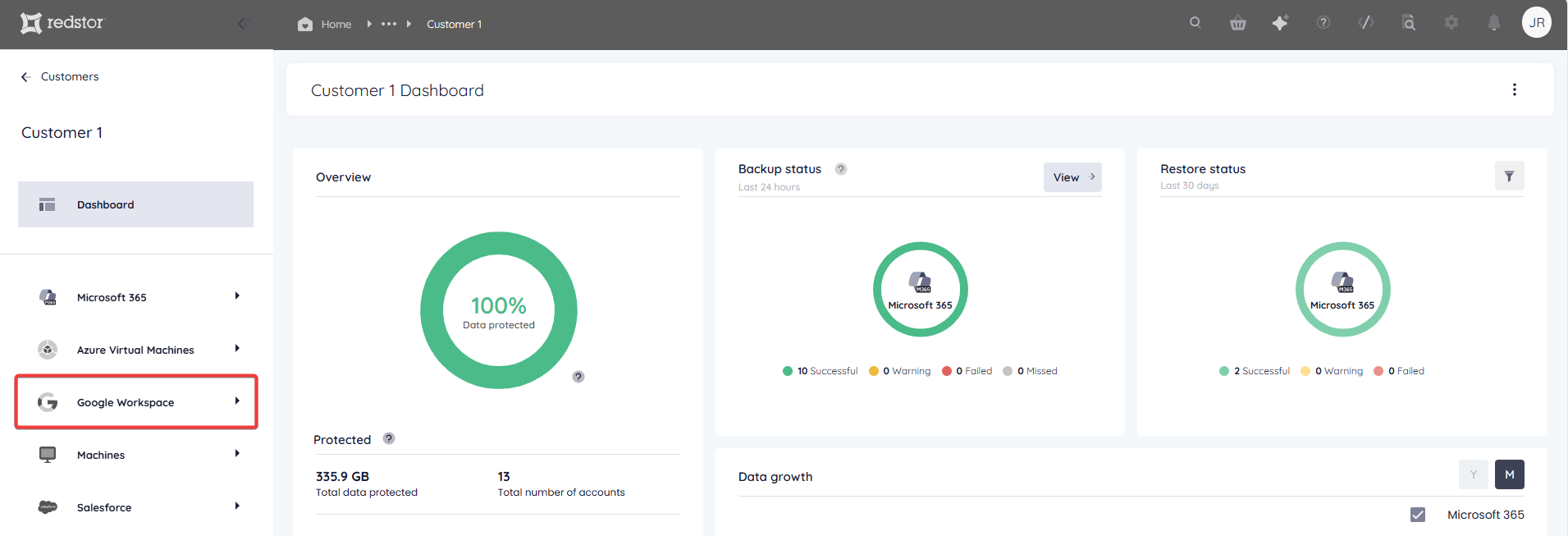Image resolution: width=1568 pixels, height=536 pixels.
Task: Click the Microsoft 365 sidebar icon
Action: click(48, 297)
